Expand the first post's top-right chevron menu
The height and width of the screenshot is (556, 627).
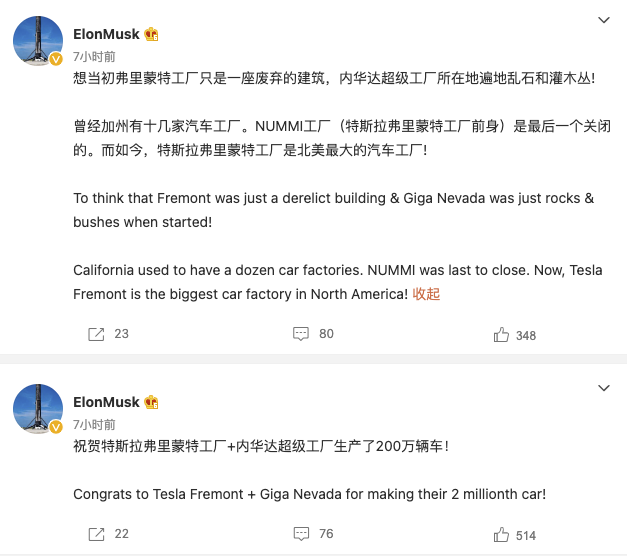(603, 20)
